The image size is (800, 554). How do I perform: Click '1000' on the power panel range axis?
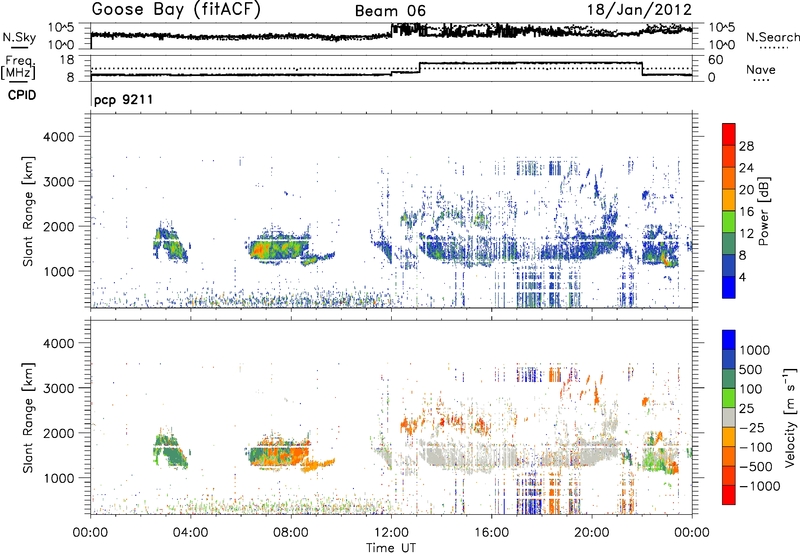[x=58, y=271]
